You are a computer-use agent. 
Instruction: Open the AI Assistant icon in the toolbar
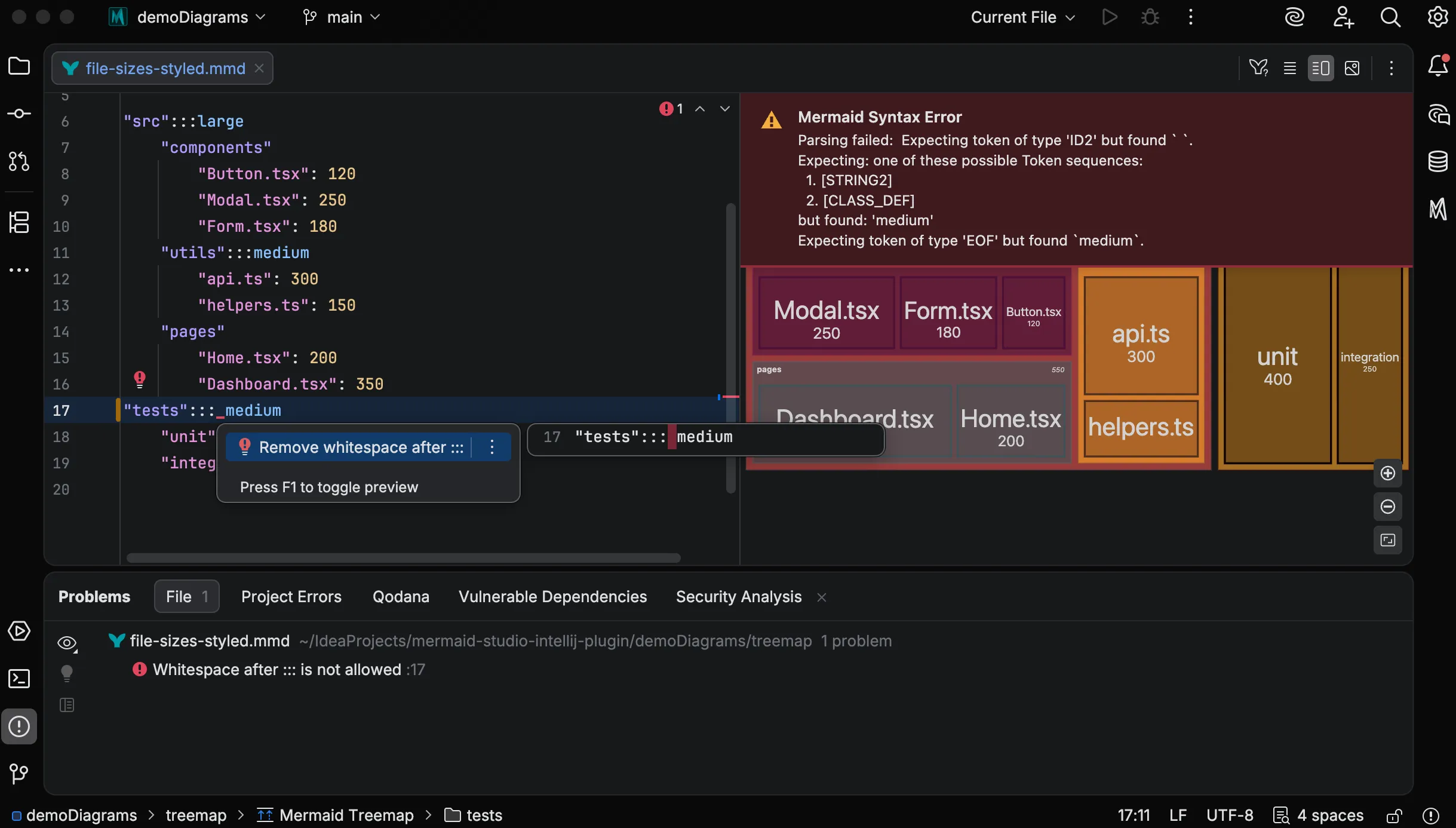[1294, 17]
